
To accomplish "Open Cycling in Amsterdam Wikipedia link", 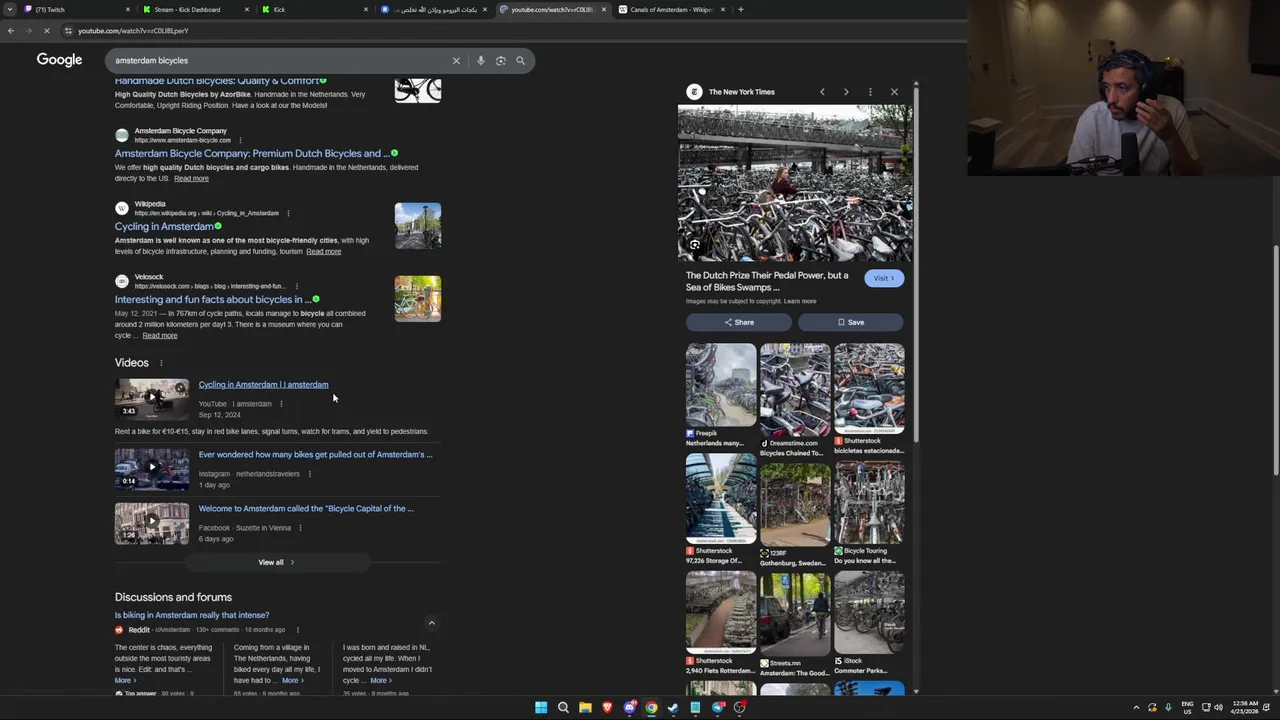I will click(164, 227).
